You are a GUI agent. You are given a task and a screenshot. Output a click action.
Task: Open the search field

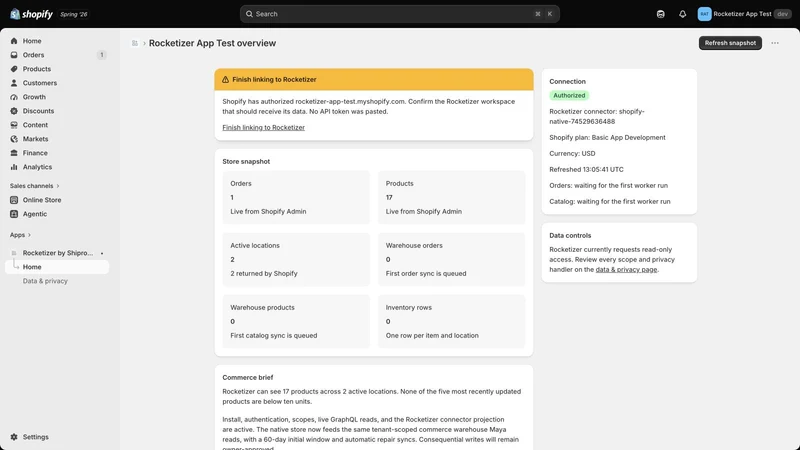point(399,14)
